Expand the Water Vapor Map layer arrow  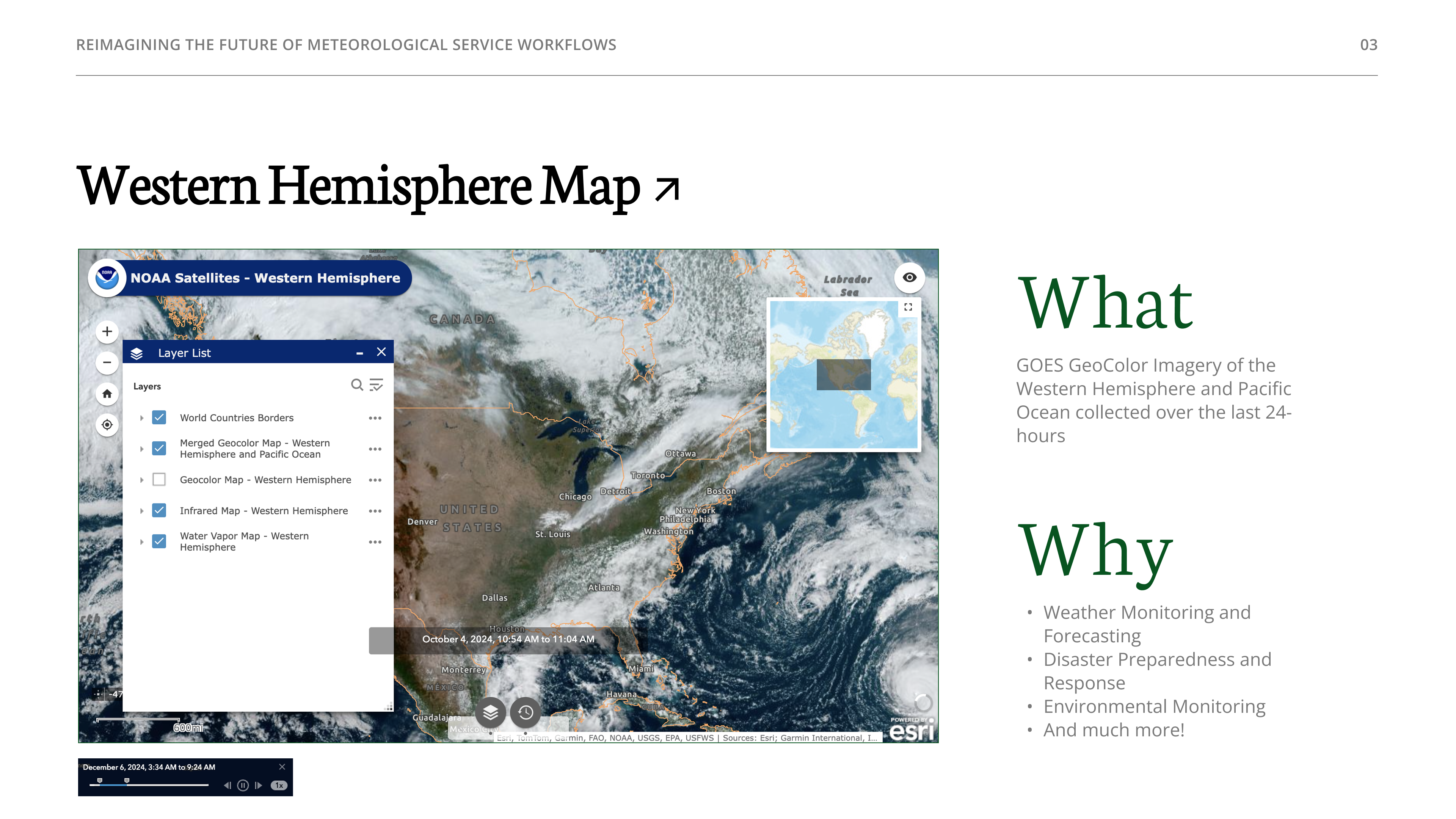click(141, 541)
